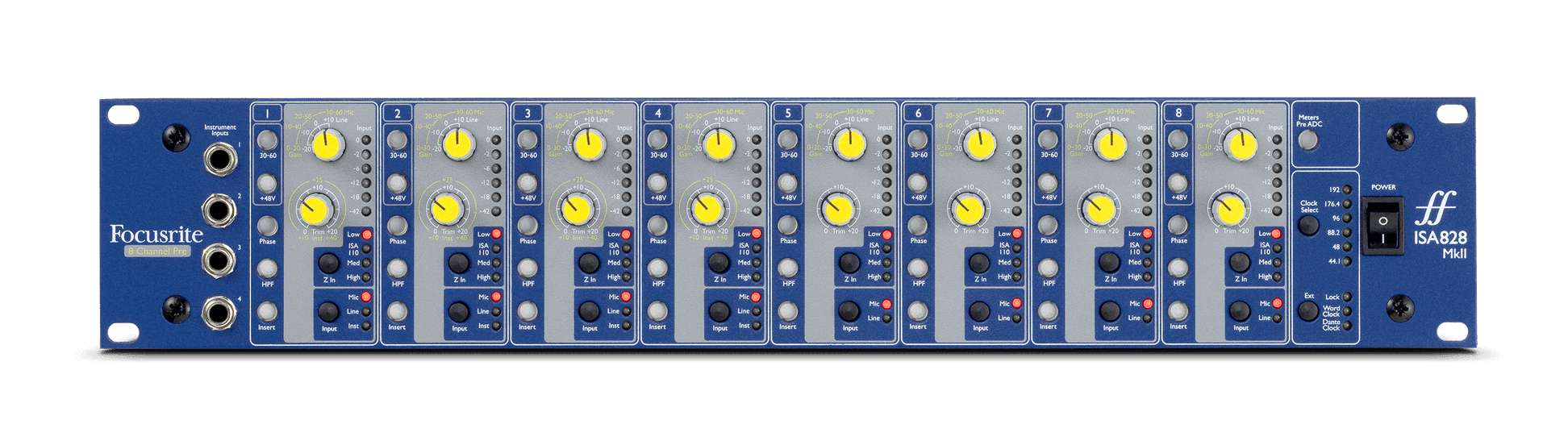Toggle the Insert button on channel 8
Viewport: 1568px width, 445px height.
click(1178, 311)
